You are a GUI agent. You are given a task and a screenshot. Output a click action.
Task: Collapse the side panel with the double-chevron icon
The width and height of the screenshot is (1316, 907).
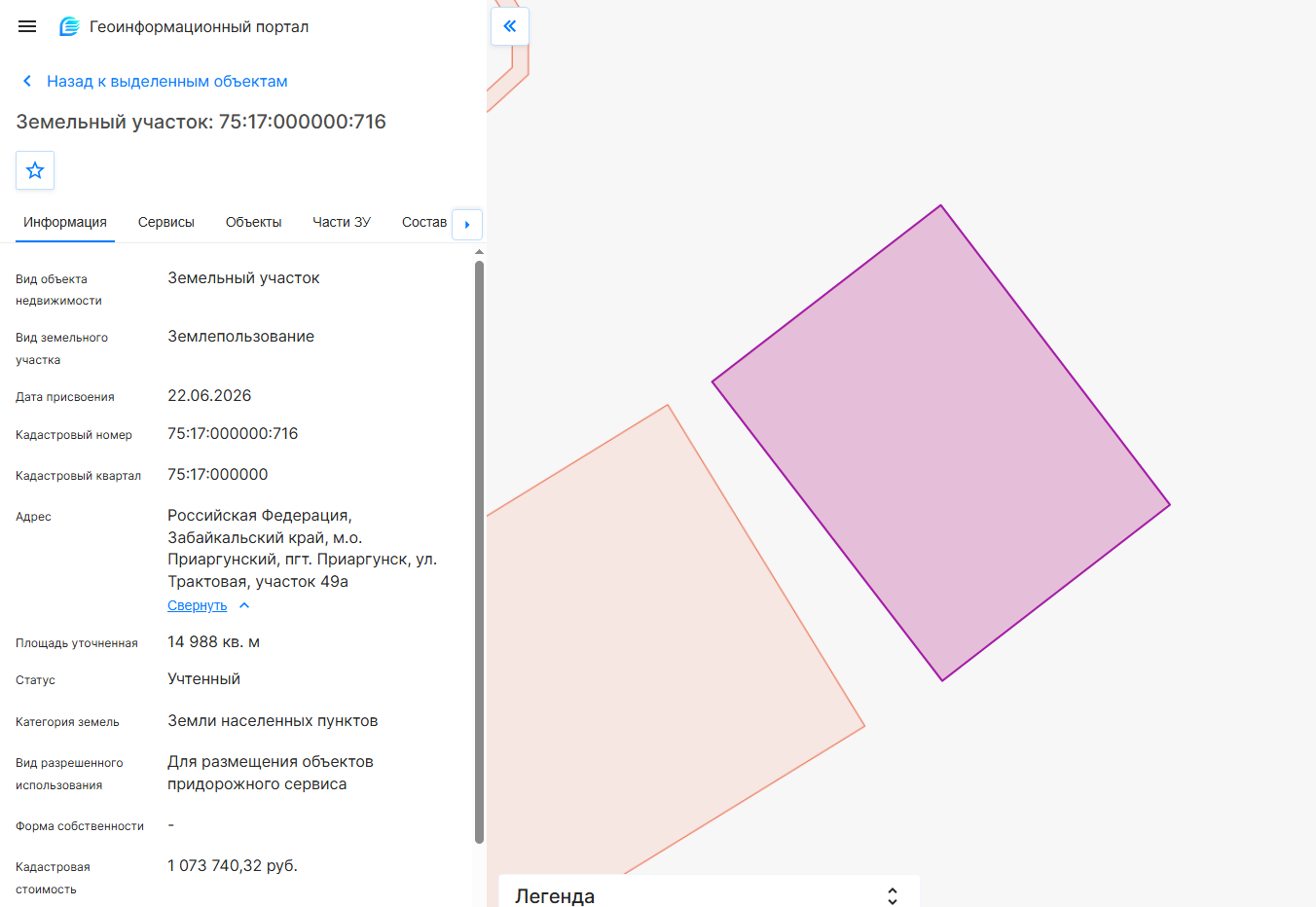[x=510, y=26]
